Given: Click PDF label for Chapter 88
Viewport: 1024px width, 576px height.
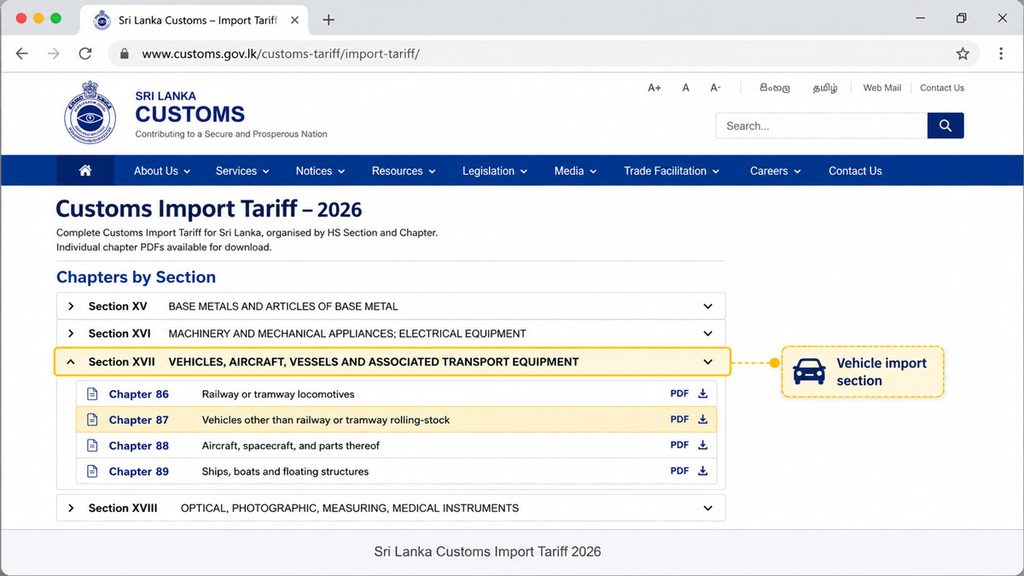Looking at the screenshot, I should [679, 445].
